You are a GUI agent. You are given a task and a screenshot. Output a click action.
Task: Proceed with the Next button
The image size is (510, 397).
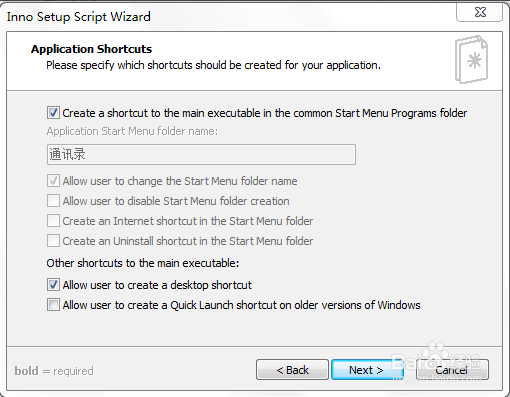(x=366, y=370)
